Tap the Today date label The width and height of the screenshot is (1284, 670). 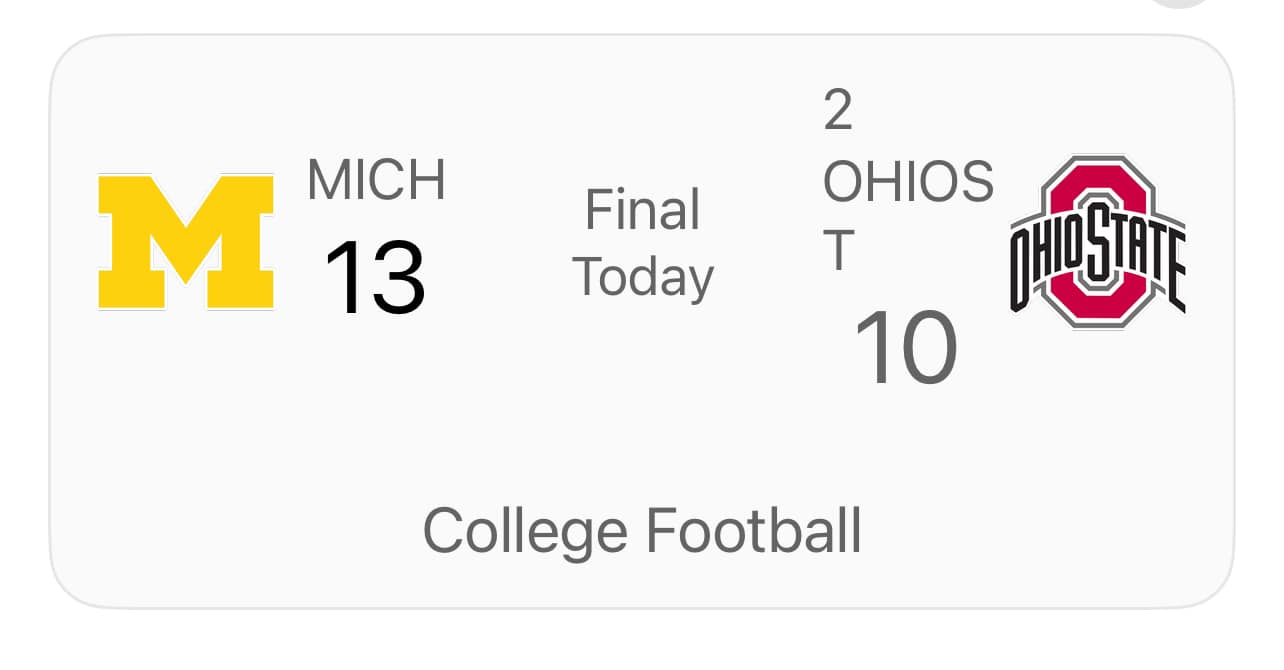(x=643, y=277)
